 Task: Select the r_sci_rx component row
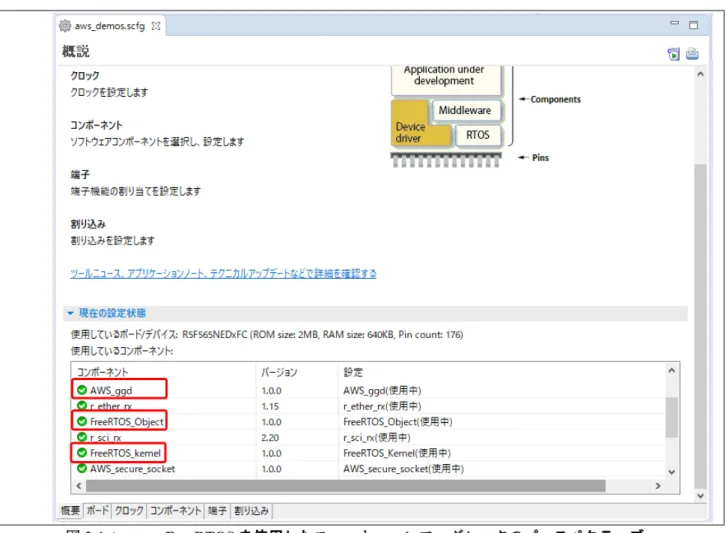tap(368, 437)
